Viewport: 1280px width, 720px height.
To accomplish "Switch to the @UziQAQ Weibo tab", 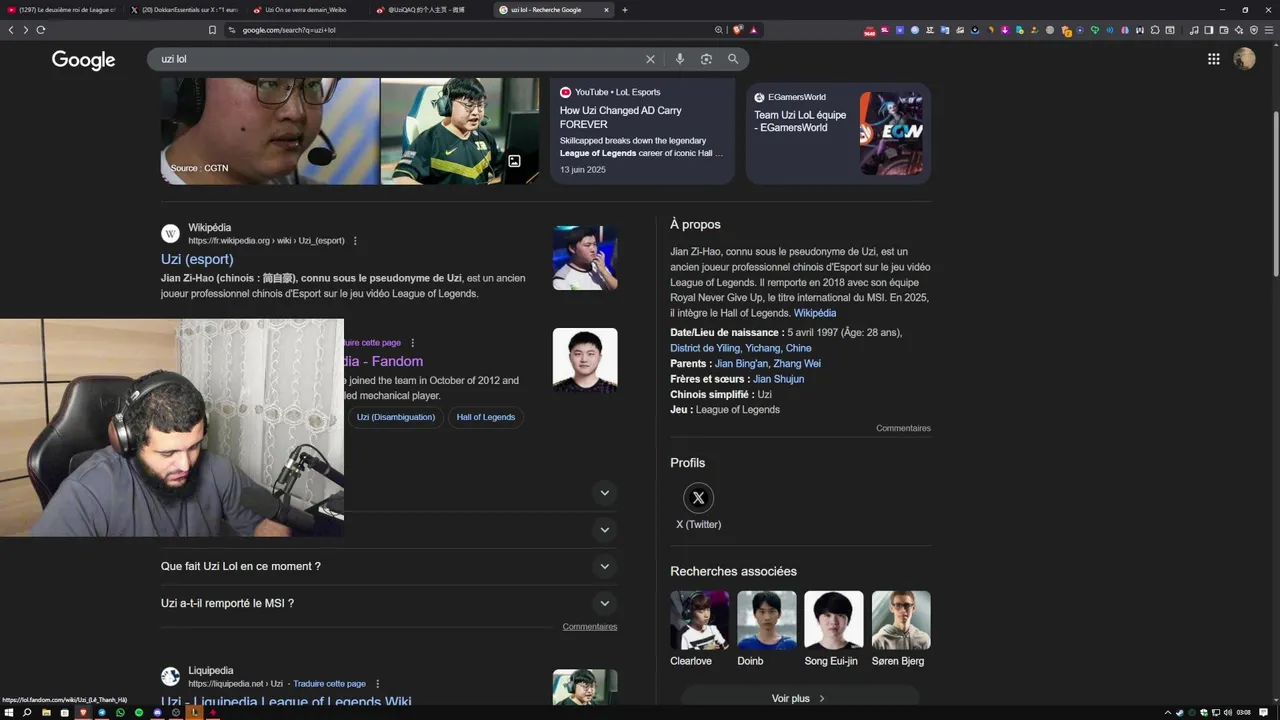I will 430,10.
